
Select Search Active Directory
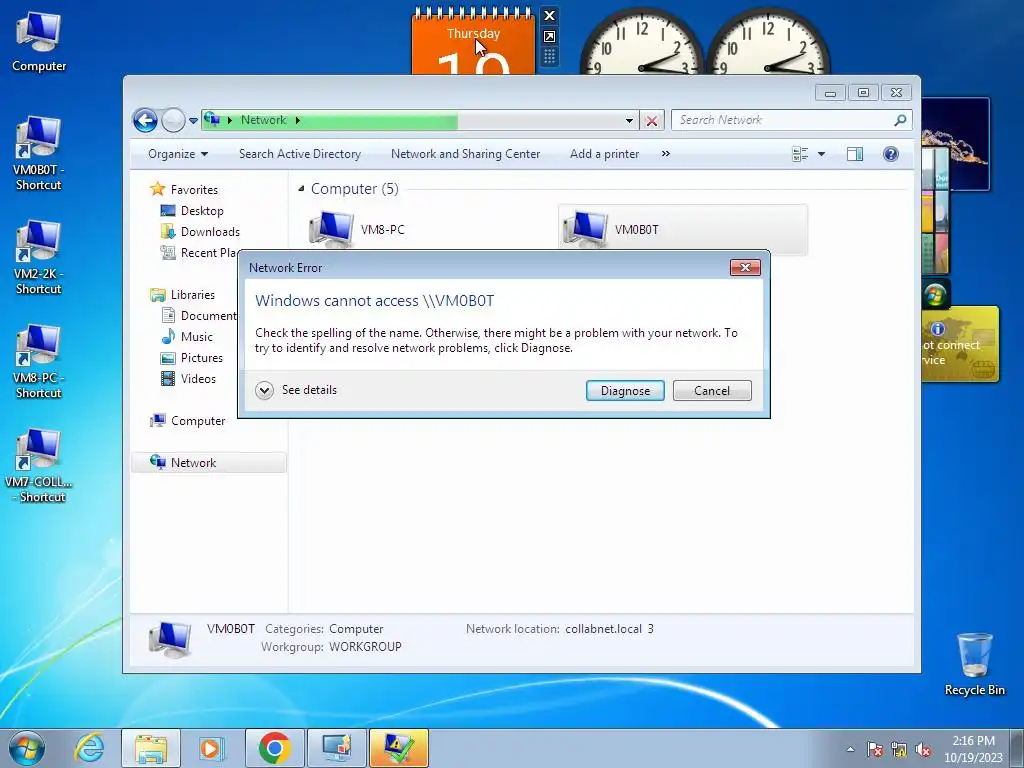300,154
